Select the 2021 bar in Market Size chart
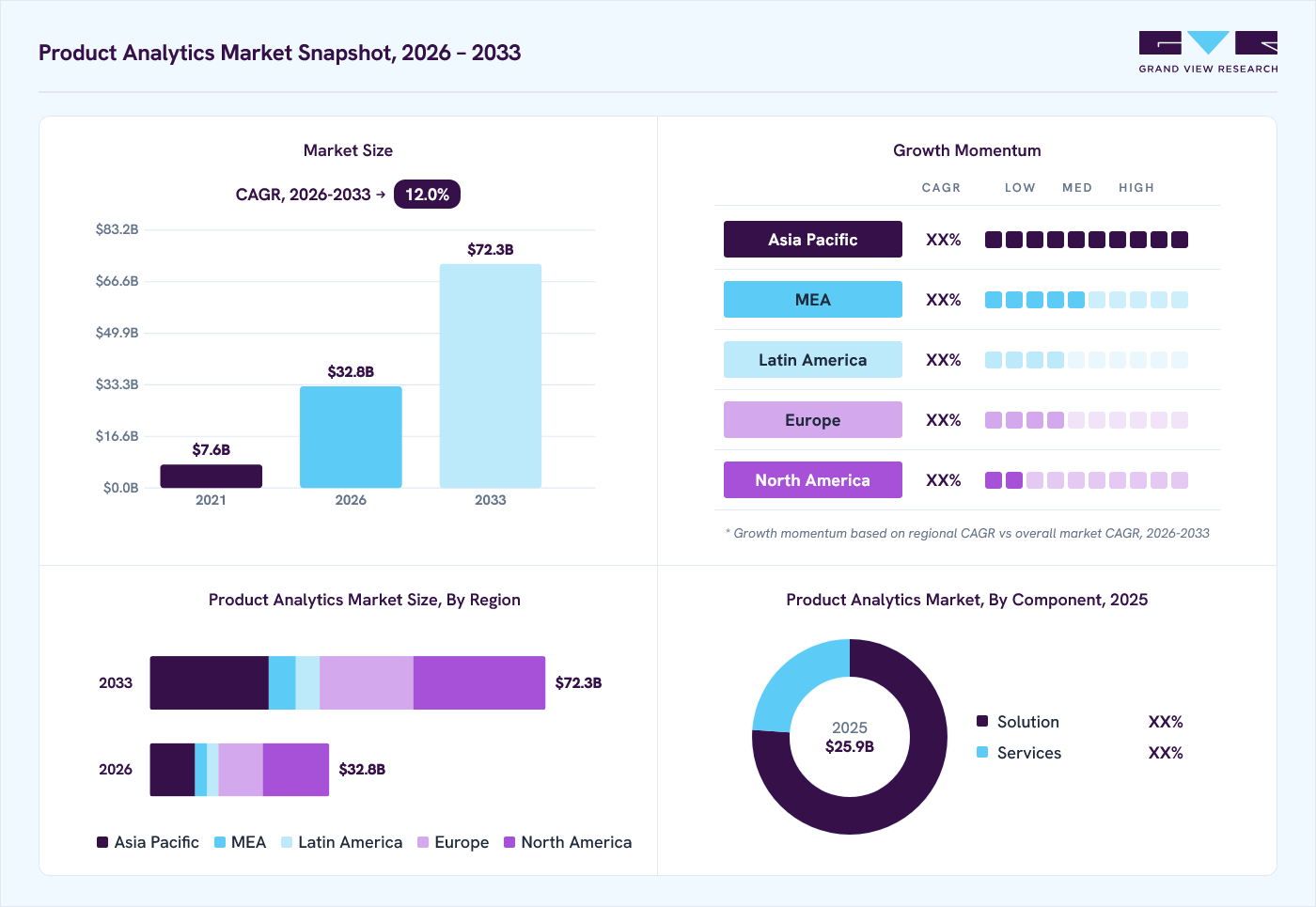This screenshot has height=907, width=1316. (x=211, y=476)
